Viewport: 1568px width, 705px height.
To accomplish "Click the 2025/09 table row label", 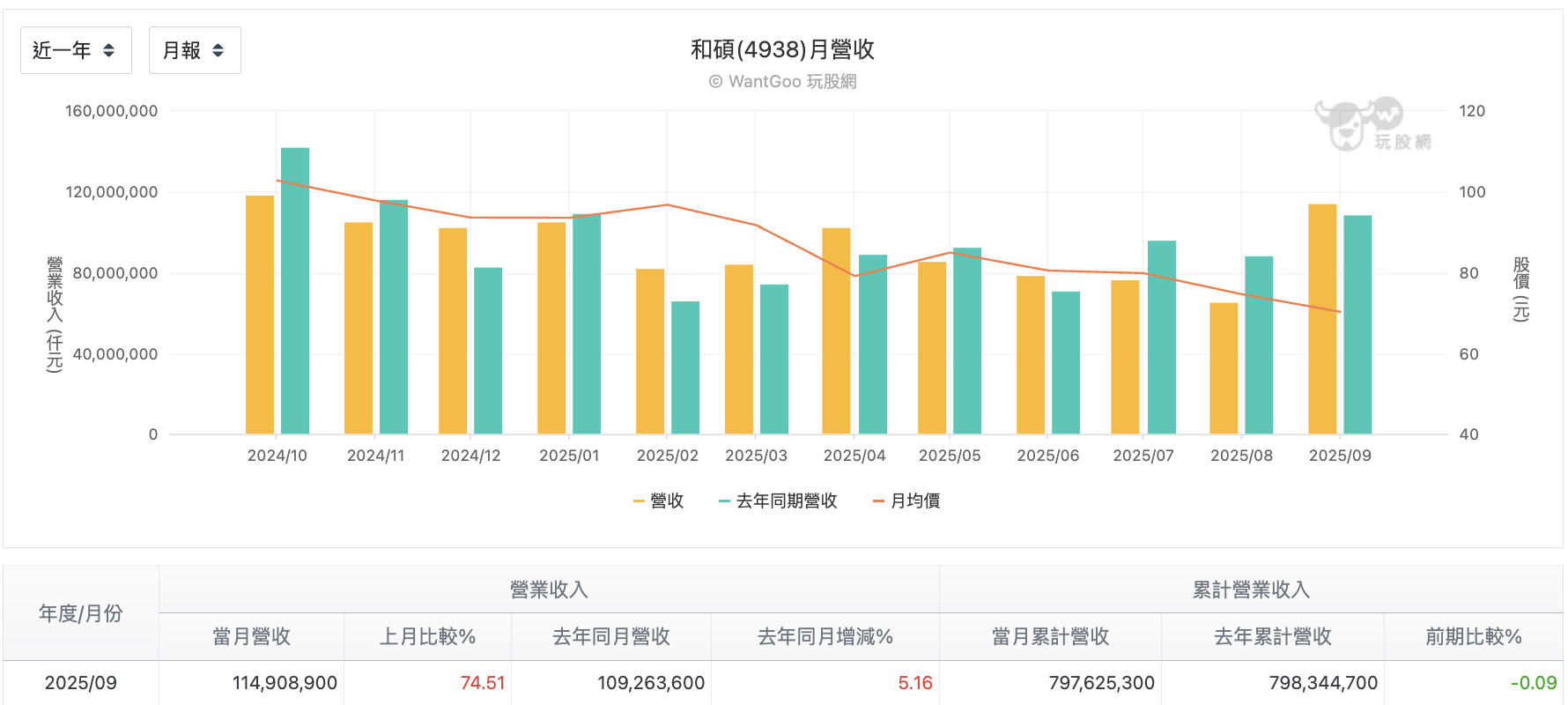I will [80, 683].
